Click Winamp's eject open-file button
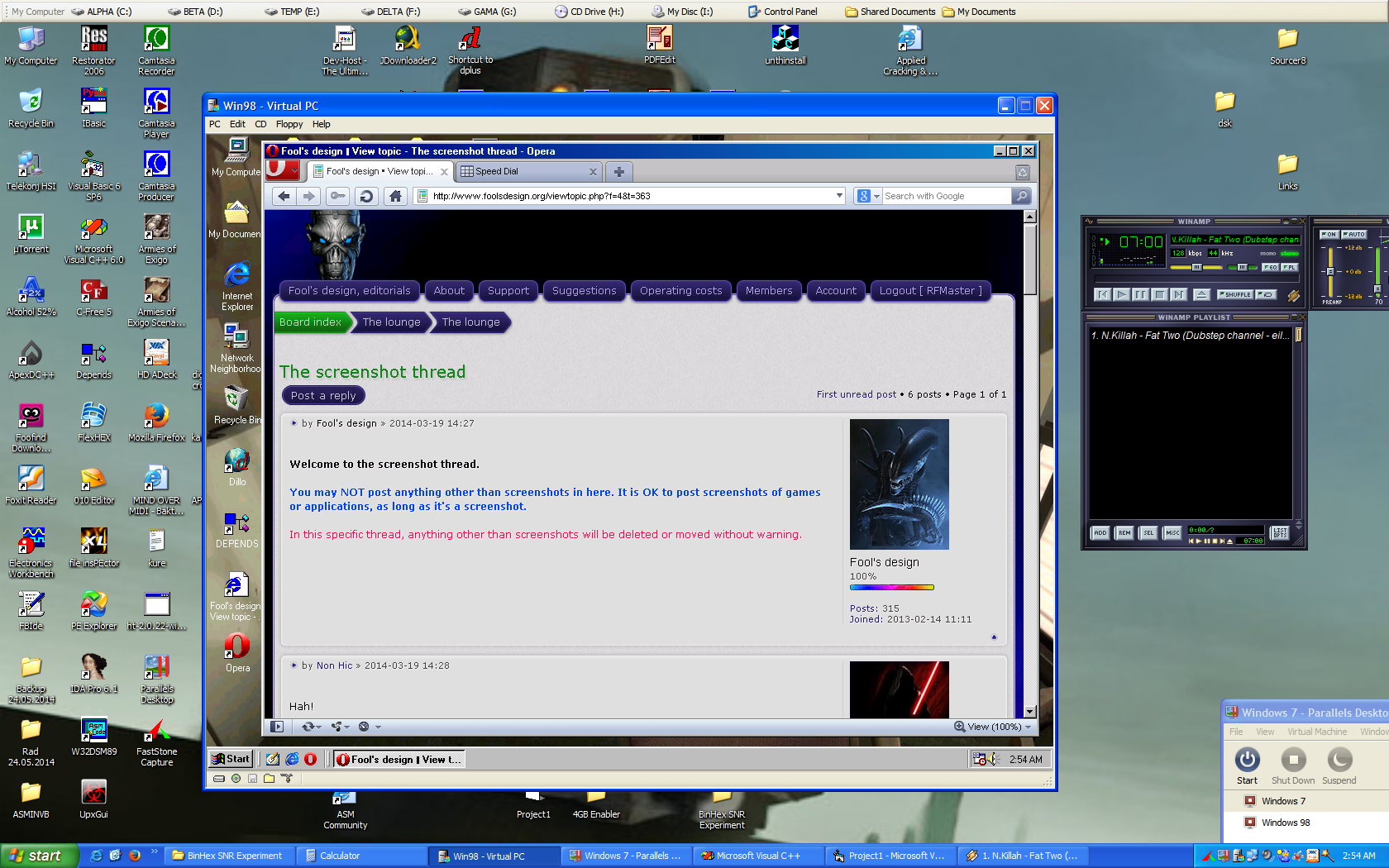 (x=1202, y=294)
